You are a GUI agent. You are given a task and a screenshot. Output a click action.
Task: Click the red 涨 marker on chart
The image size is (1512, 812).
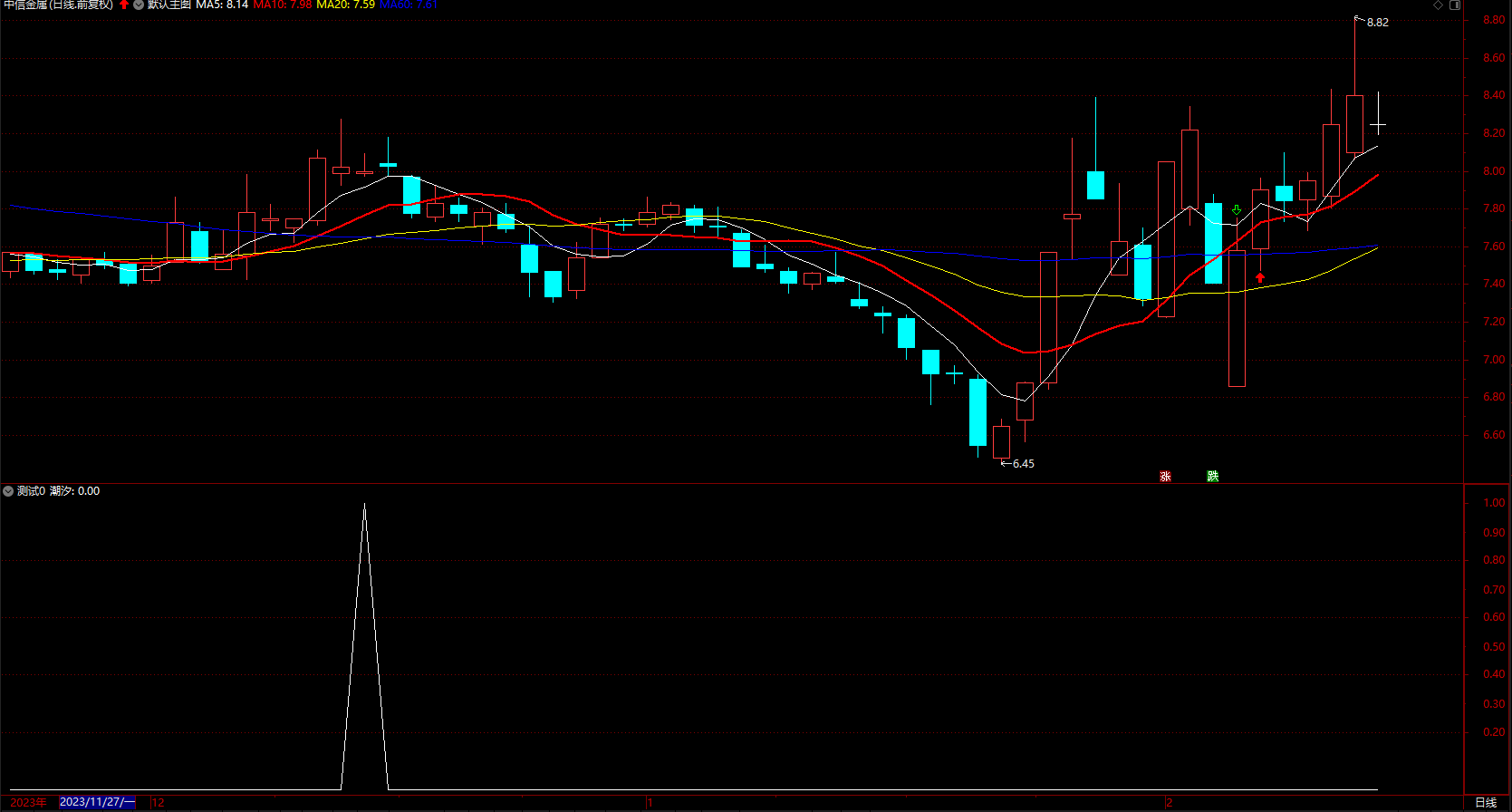(x=1166, y=477)
